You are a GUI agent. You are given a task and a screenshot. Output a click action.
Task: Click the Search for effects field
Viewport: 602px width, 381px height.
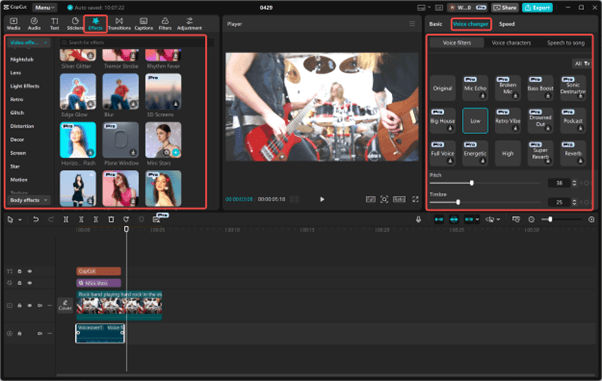click(x=136, y=42)
